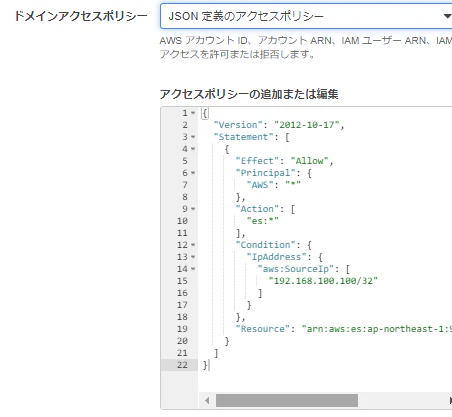Image resolution: width=452 pixels, height=417 pixels.
Task: Click the "Action" key text
Action: point(257,209)
